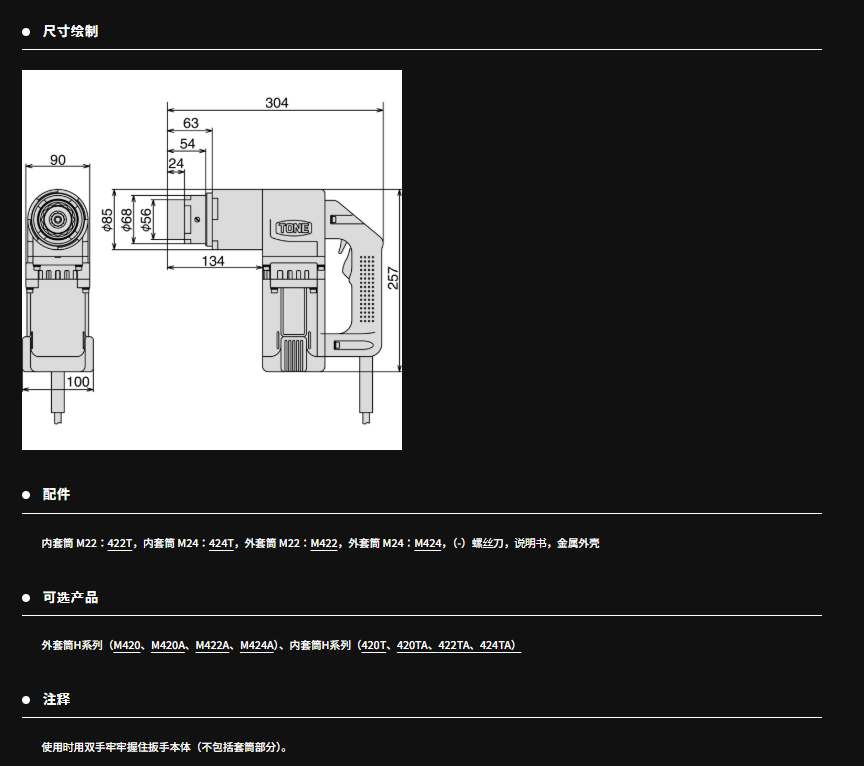This screenshot has width=864, height=766.
Task: Click the M424 link under 配件
Action: click(x=428, y=544)
